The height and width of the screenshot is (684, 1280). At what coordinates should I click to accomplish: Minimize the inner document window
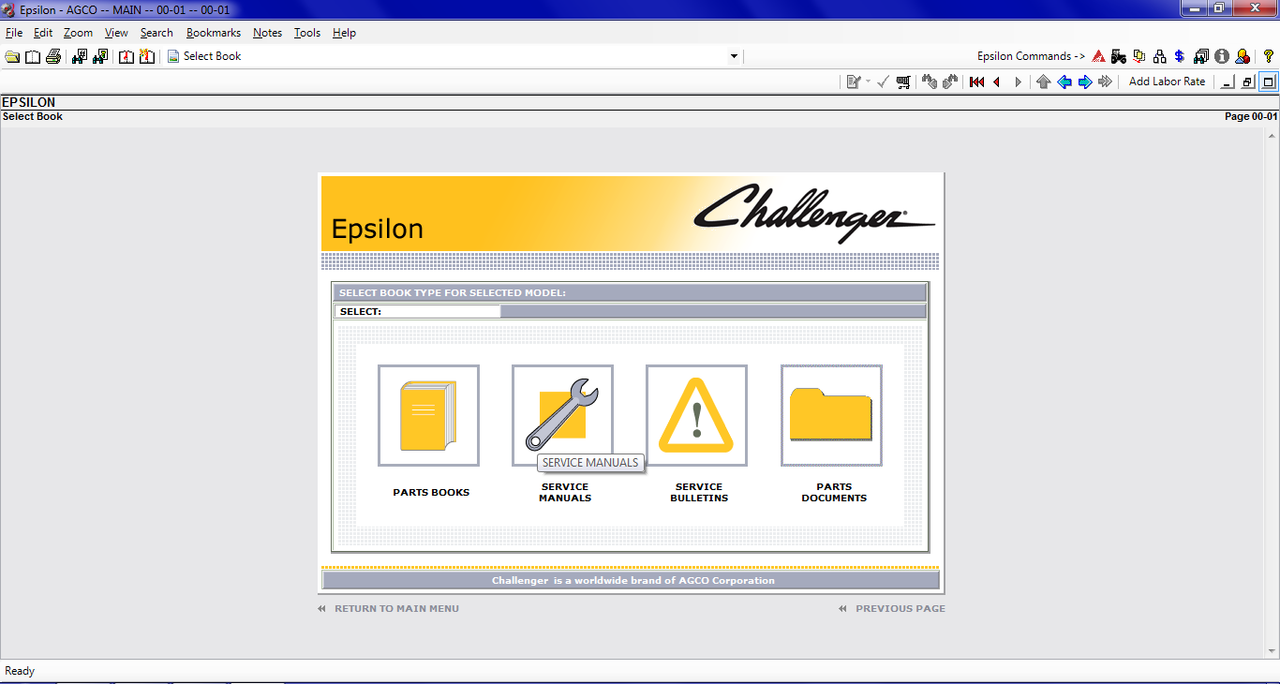[1228, 82]
